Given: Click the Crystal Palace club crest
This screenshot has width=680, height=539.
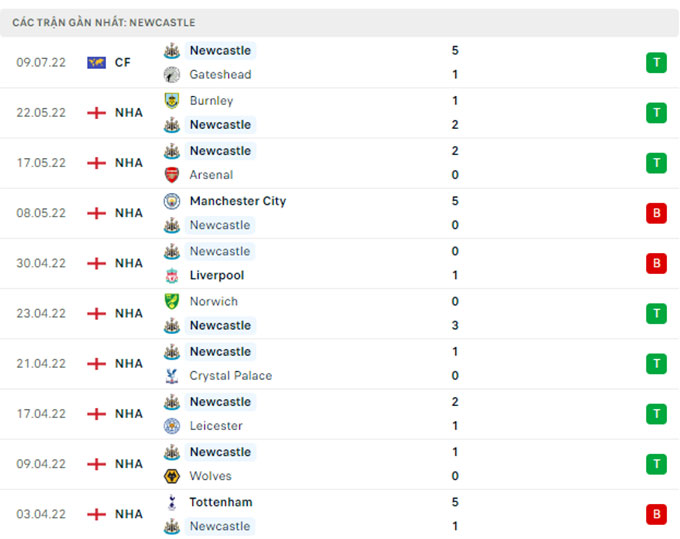Looking at the screenshot, I should [x=172, y=376].
